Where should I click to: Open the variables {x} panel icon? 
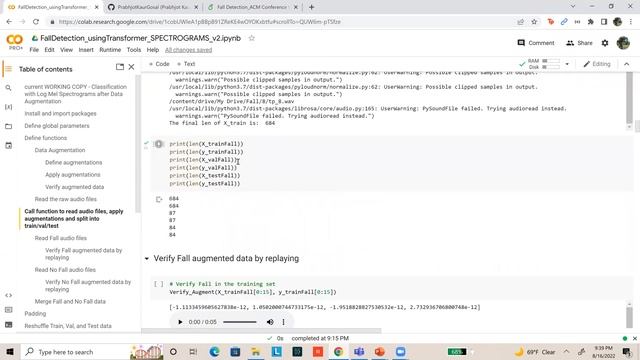[x=8, y=107]
